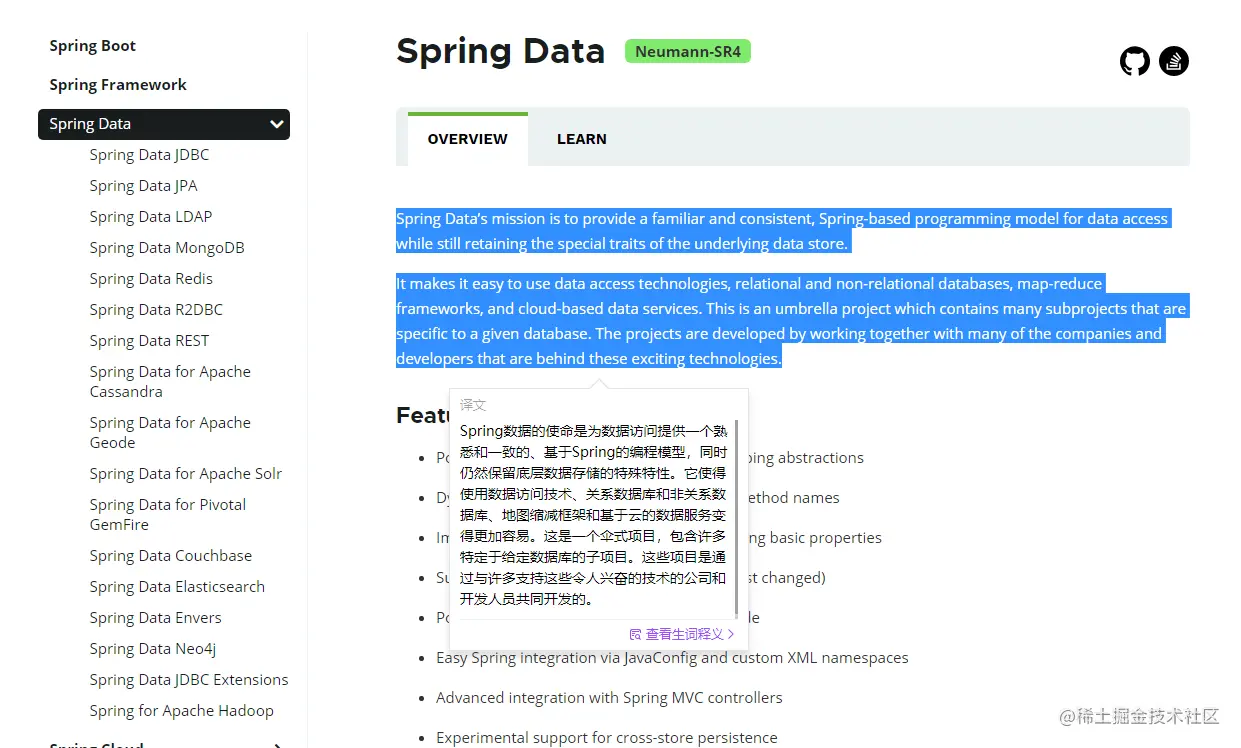Image resolution: width=1241 pixels, height=748 pixels.
Task: Open the Spring Data Neo4j link
Action: click(x=153, y=649)
